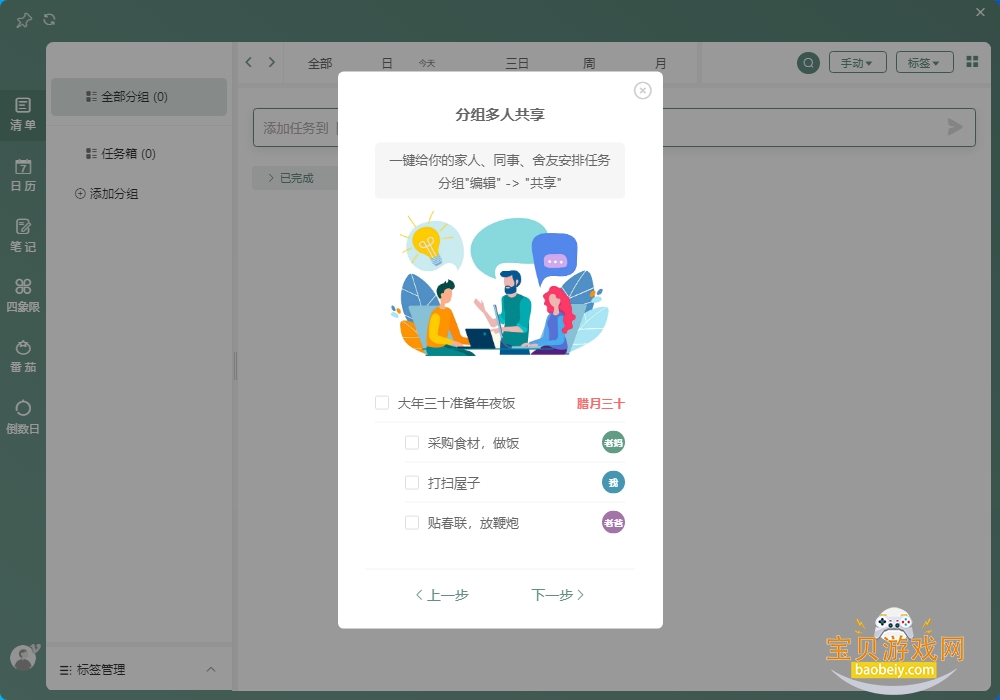Open the 四象限 quadrant view icon
Image resolution: width=1000 pixels, height=700 pixels.
(x=23, y=296)
